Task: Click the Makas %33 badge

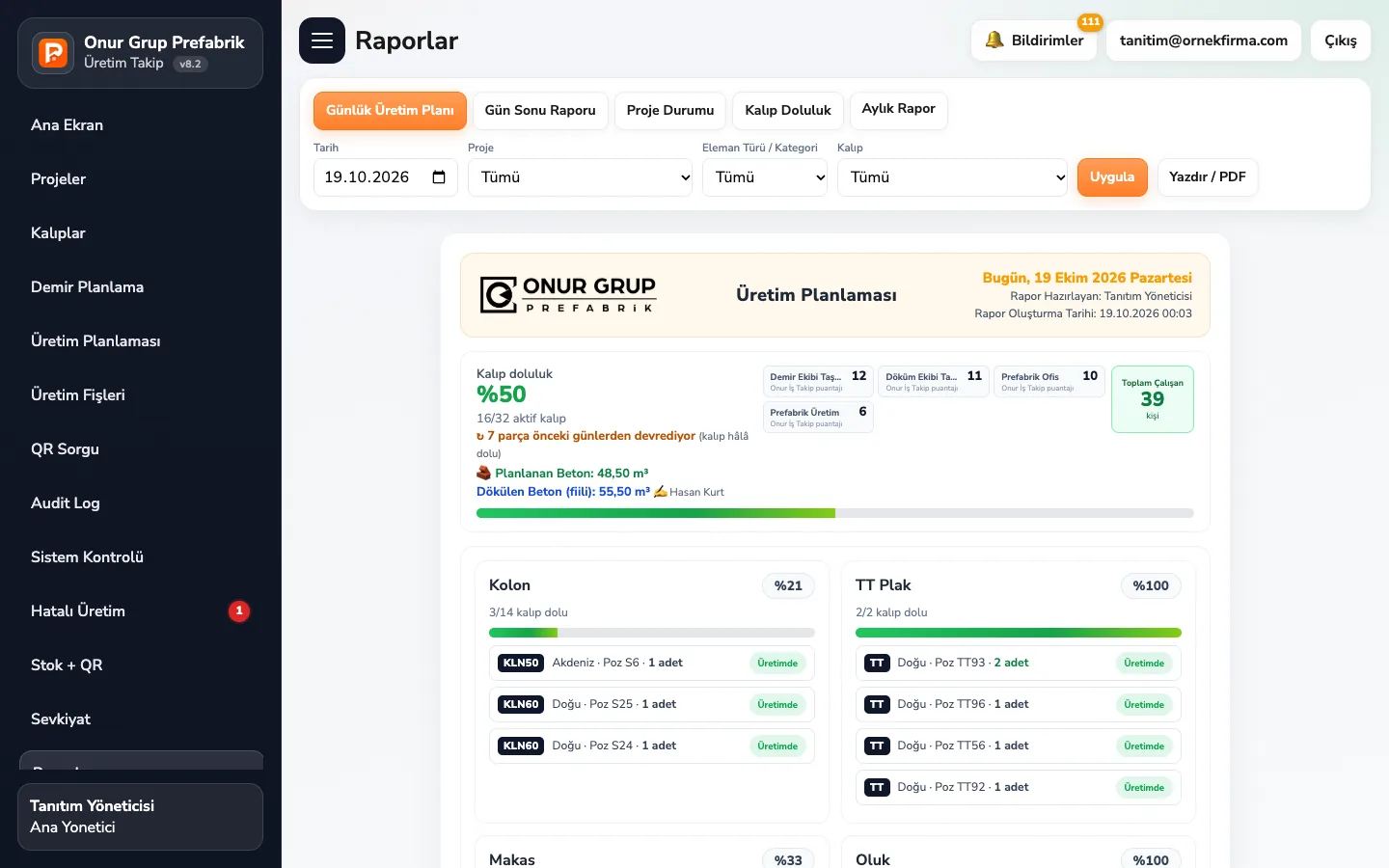Action: pos(788,858)
